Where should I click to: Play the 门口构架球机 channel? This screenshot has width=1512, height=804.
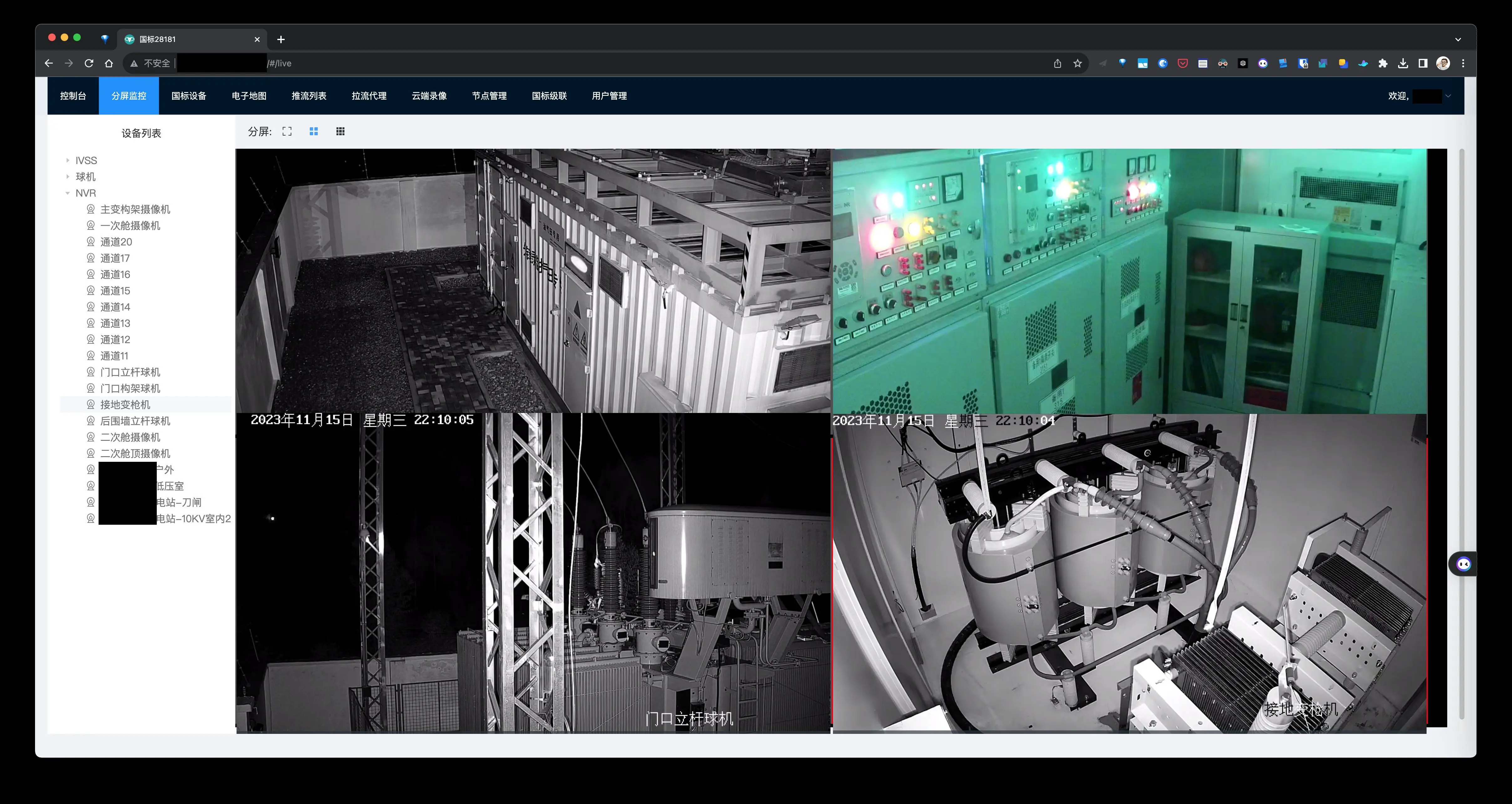pyautogui.click(x=130, y=388)
